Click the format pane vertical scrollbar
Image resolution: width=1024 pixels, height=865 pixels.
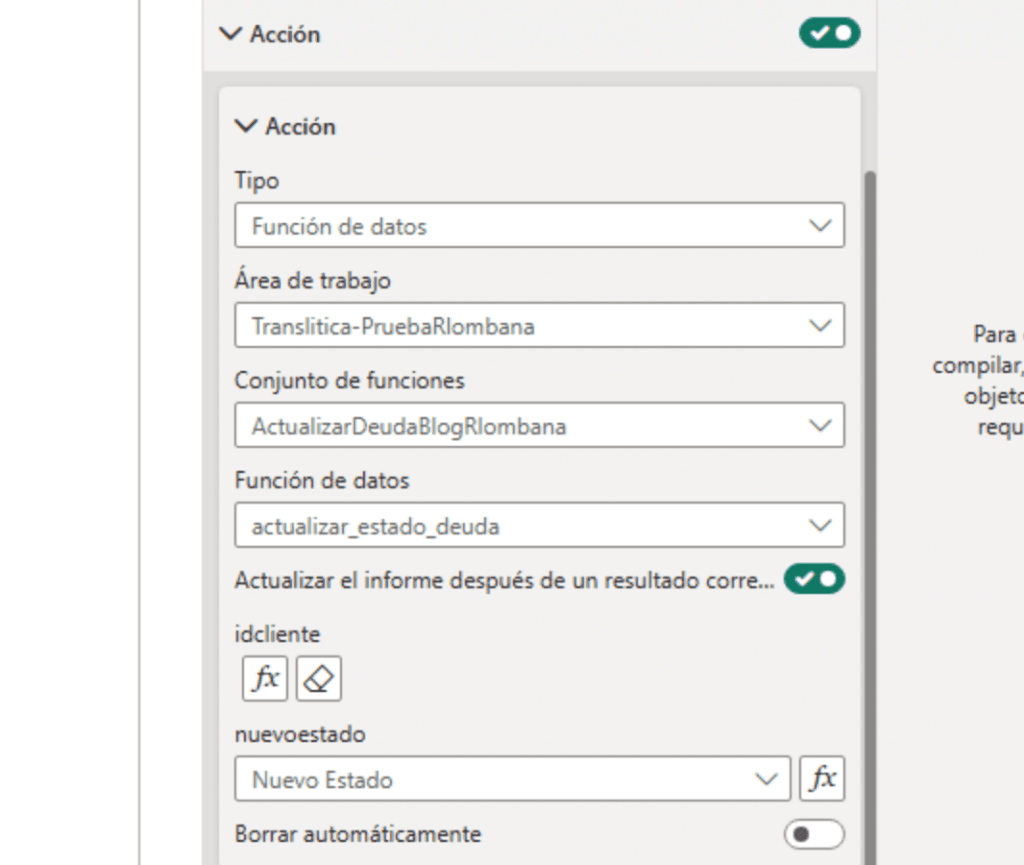[x=869, y=500]
